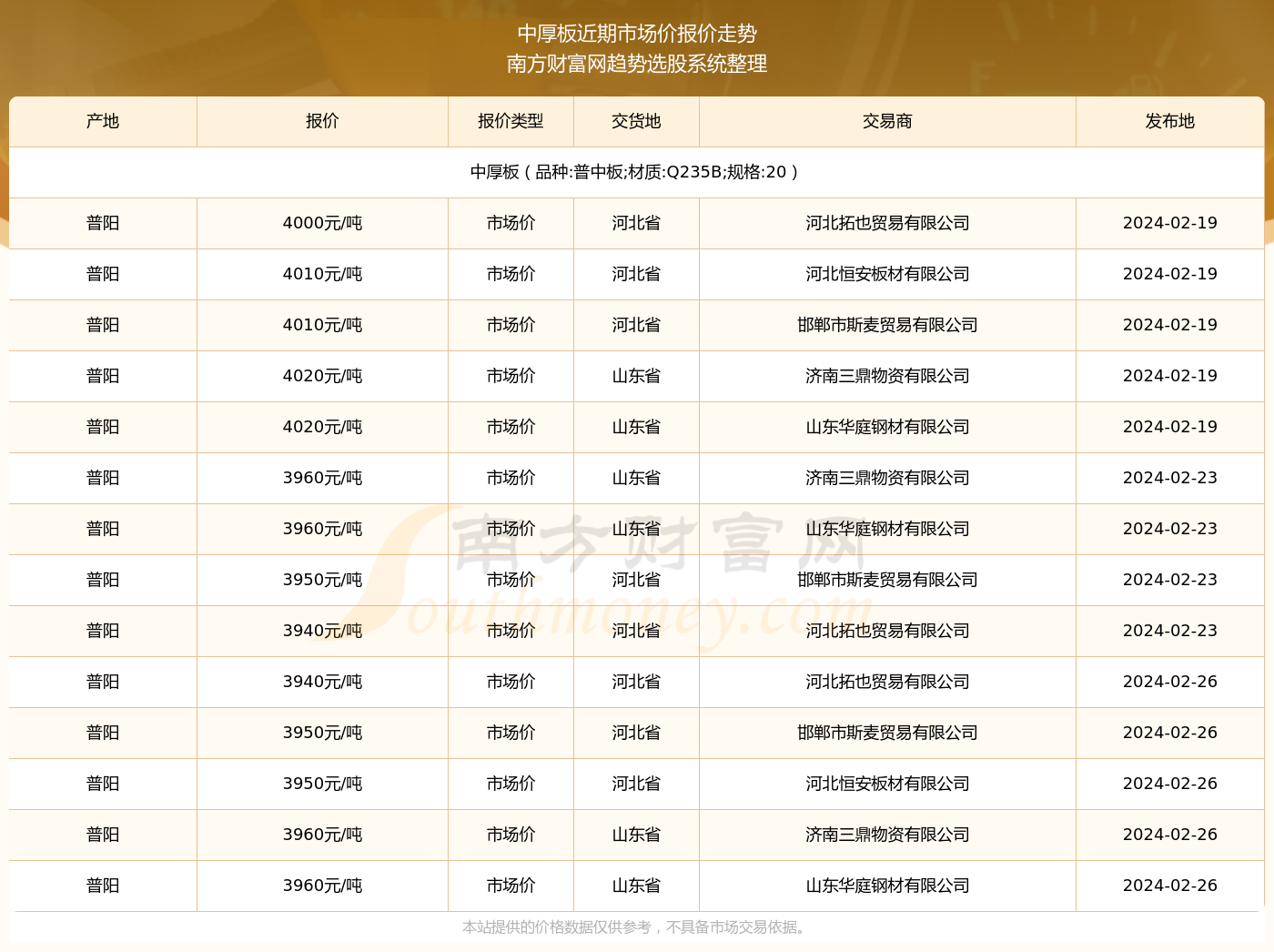Click the last 2024-02-26 date cell
Screen dimensions: 1274x952
(1169, 886)
